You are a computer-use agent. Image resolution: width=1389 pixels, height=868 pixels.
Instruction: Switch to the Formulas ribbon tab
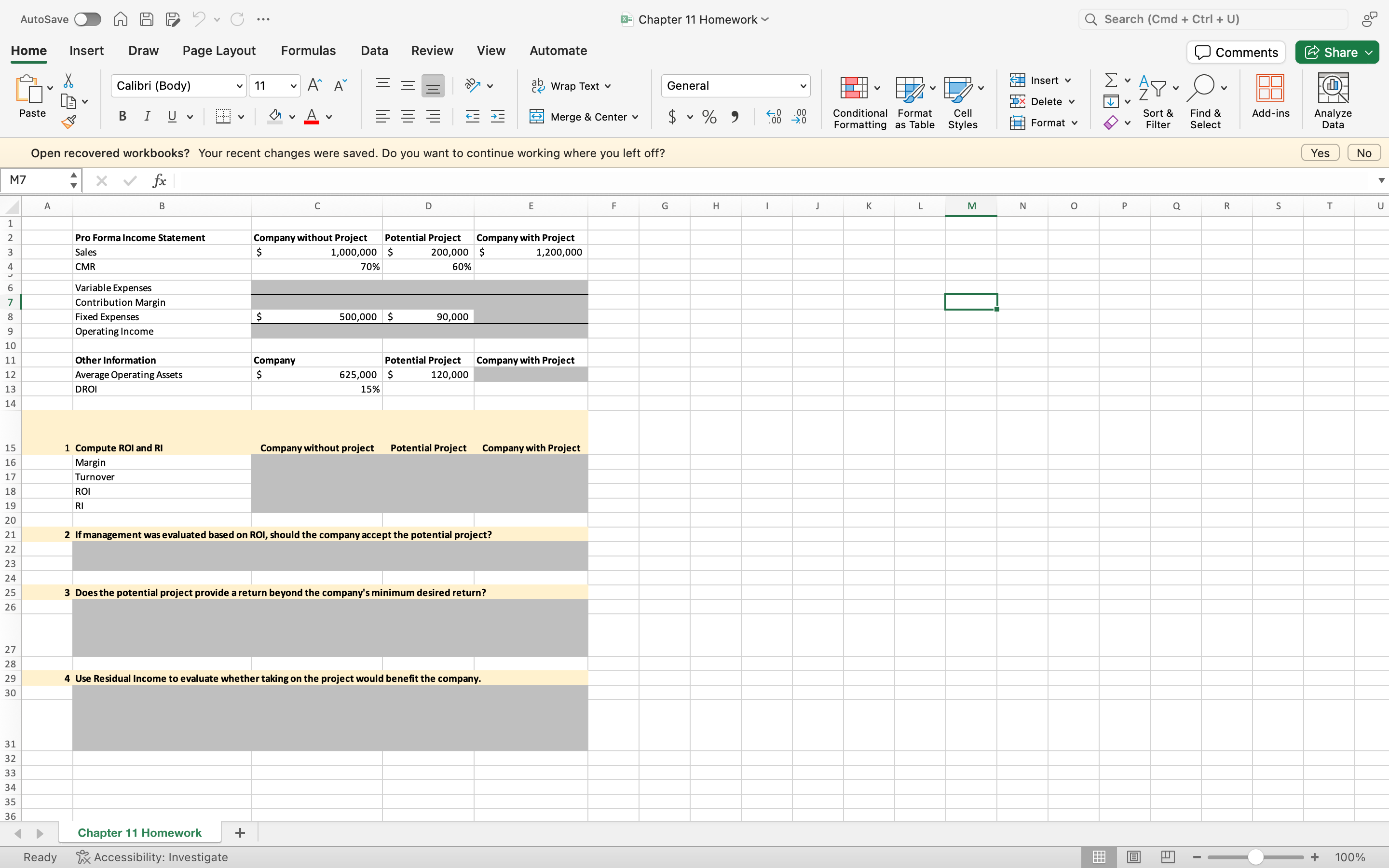[x=308, y=51]
